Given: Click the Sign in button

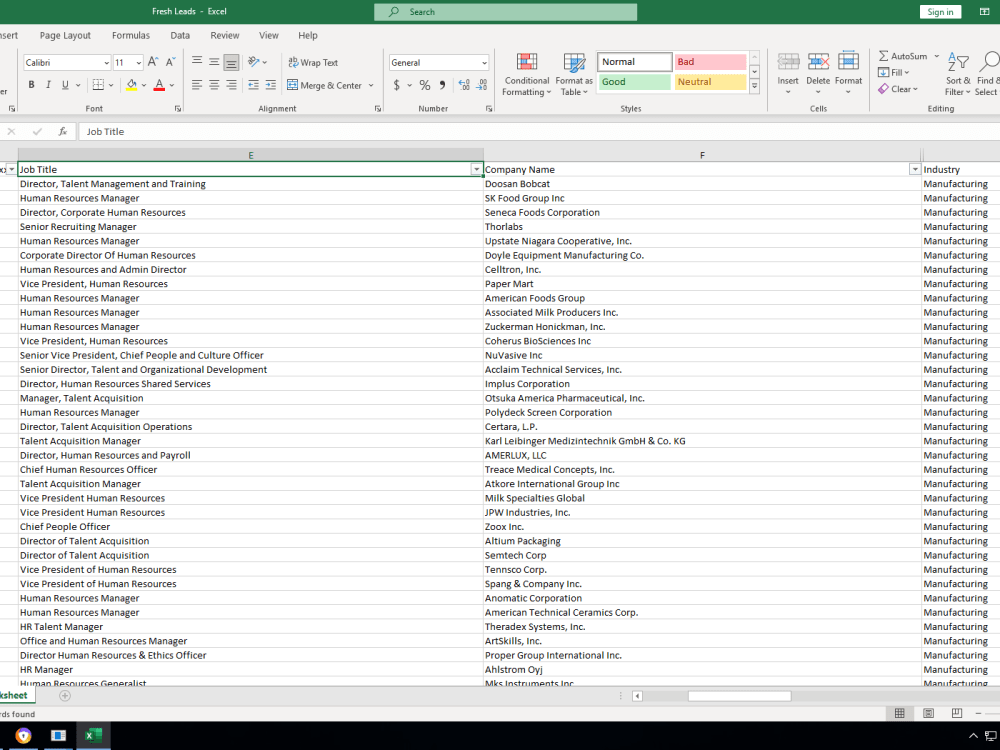Looking at the screenshot, I should coord(940,12).
